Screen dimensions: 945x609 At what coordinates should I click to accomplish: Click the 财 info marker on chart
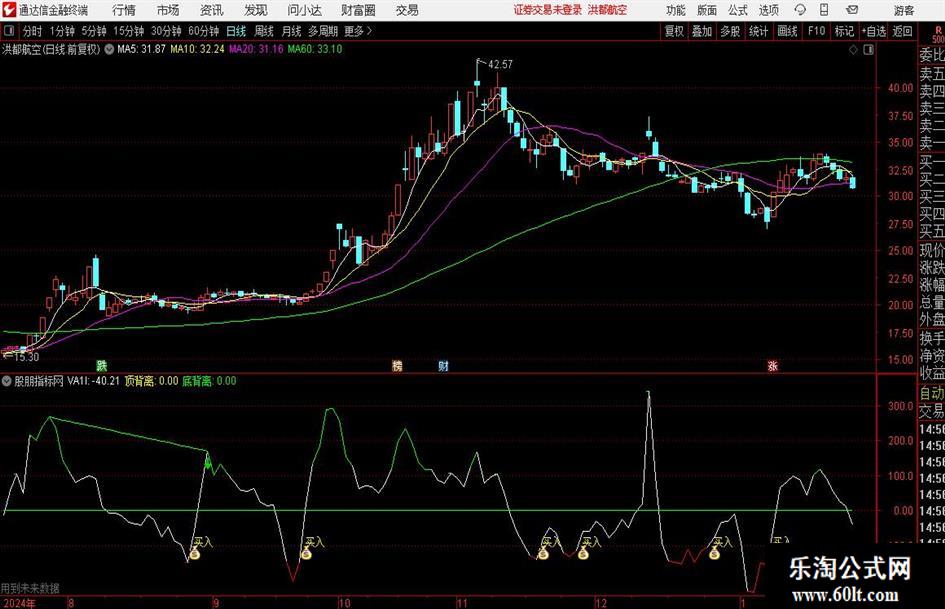point(443,365)
